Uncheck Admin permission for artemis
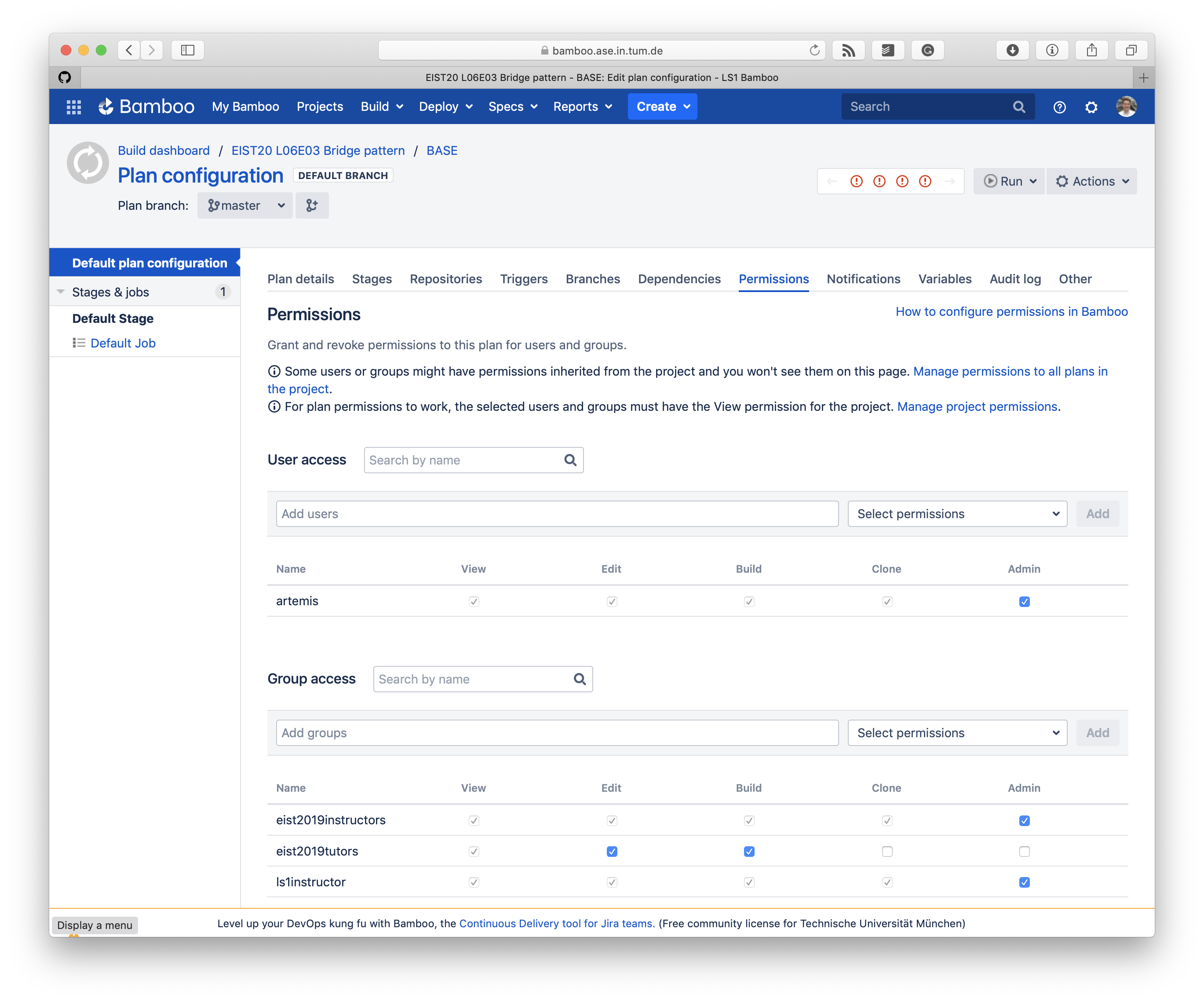This screenshot has width=1204, height=1002. [x=1024, y=602]
